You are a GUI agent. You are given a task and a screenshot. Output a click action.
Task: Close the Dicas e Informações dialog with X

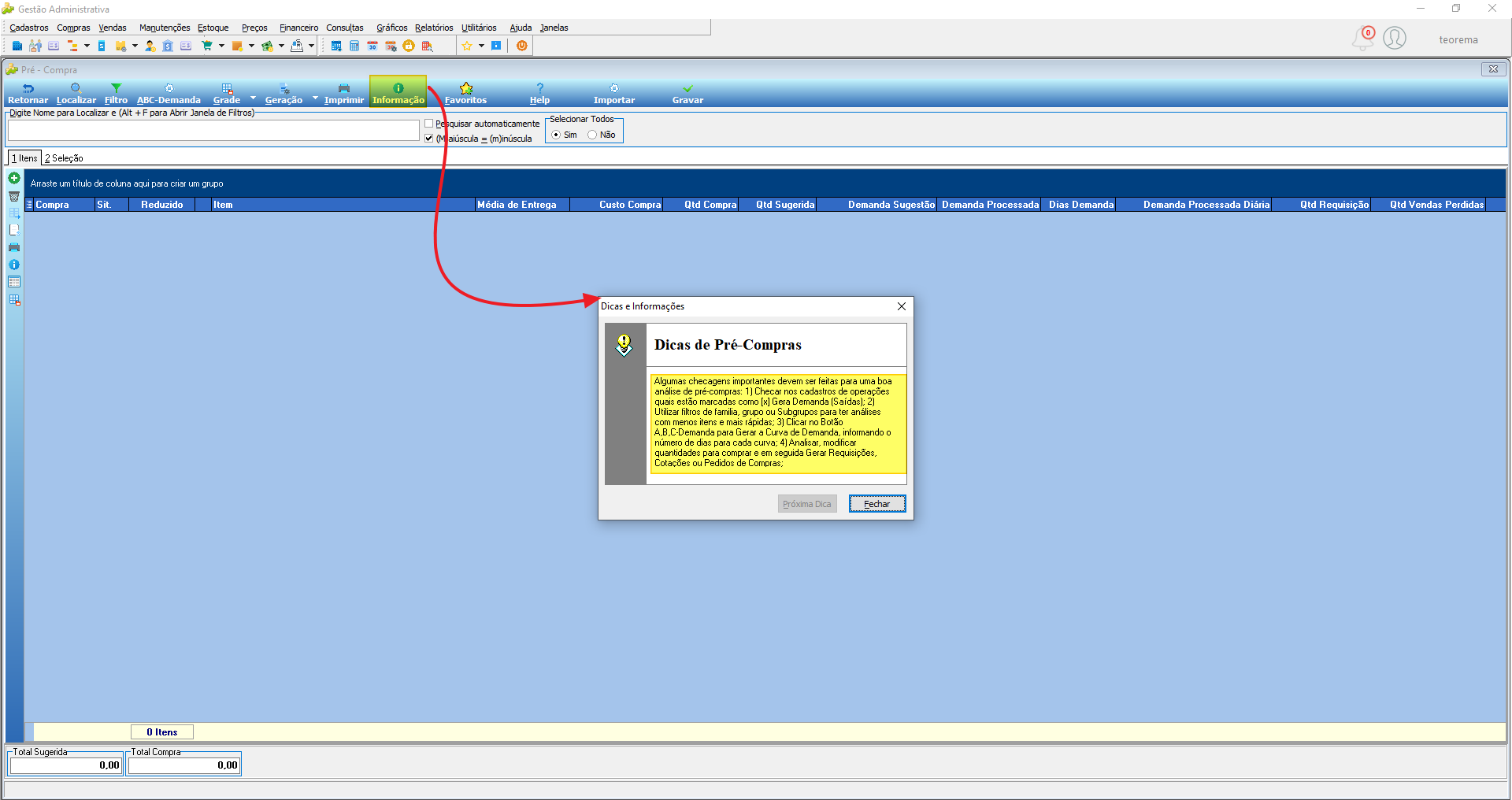coord(902,306)
